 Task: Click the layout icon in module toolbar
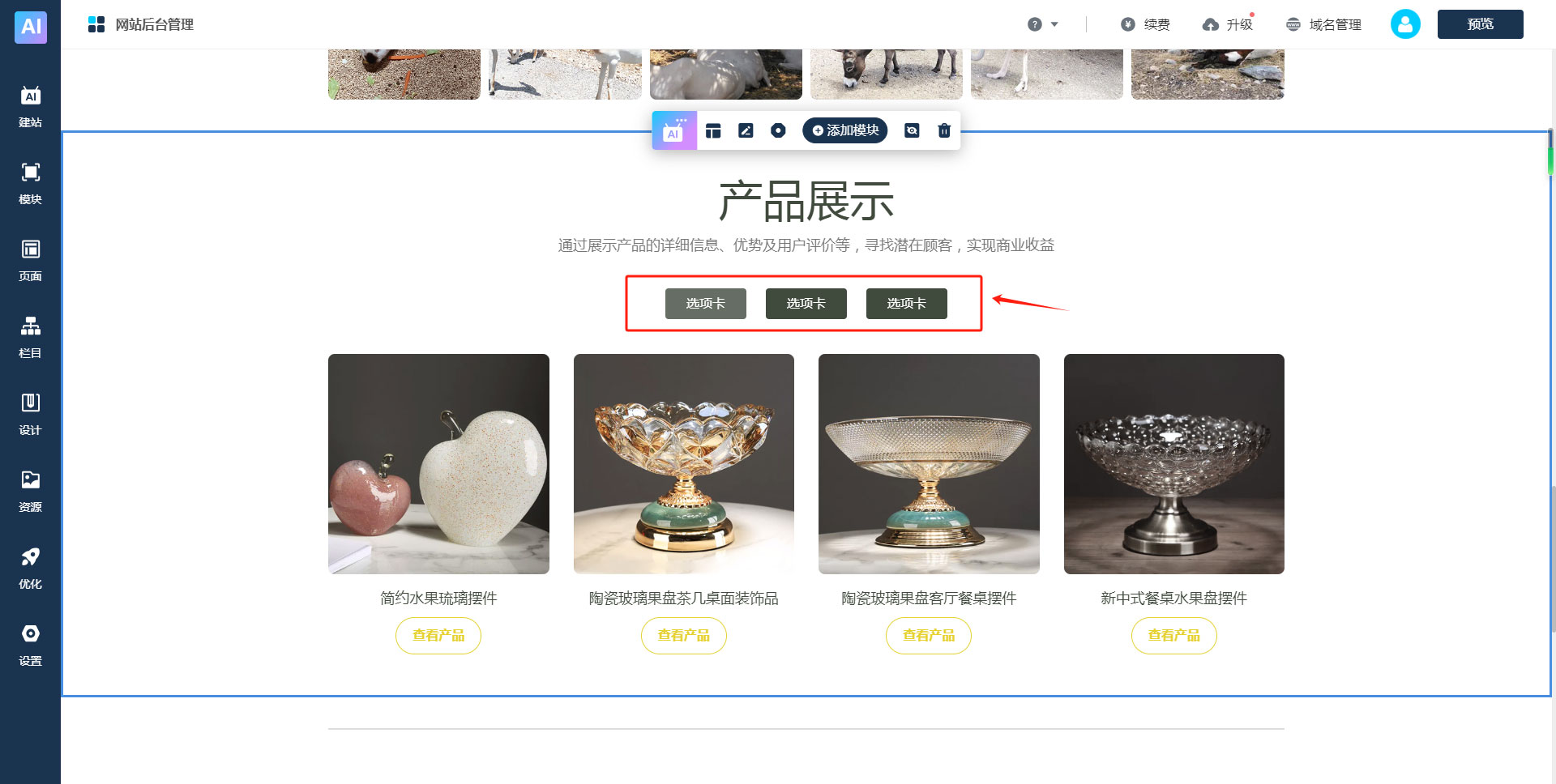pos(713,130)
